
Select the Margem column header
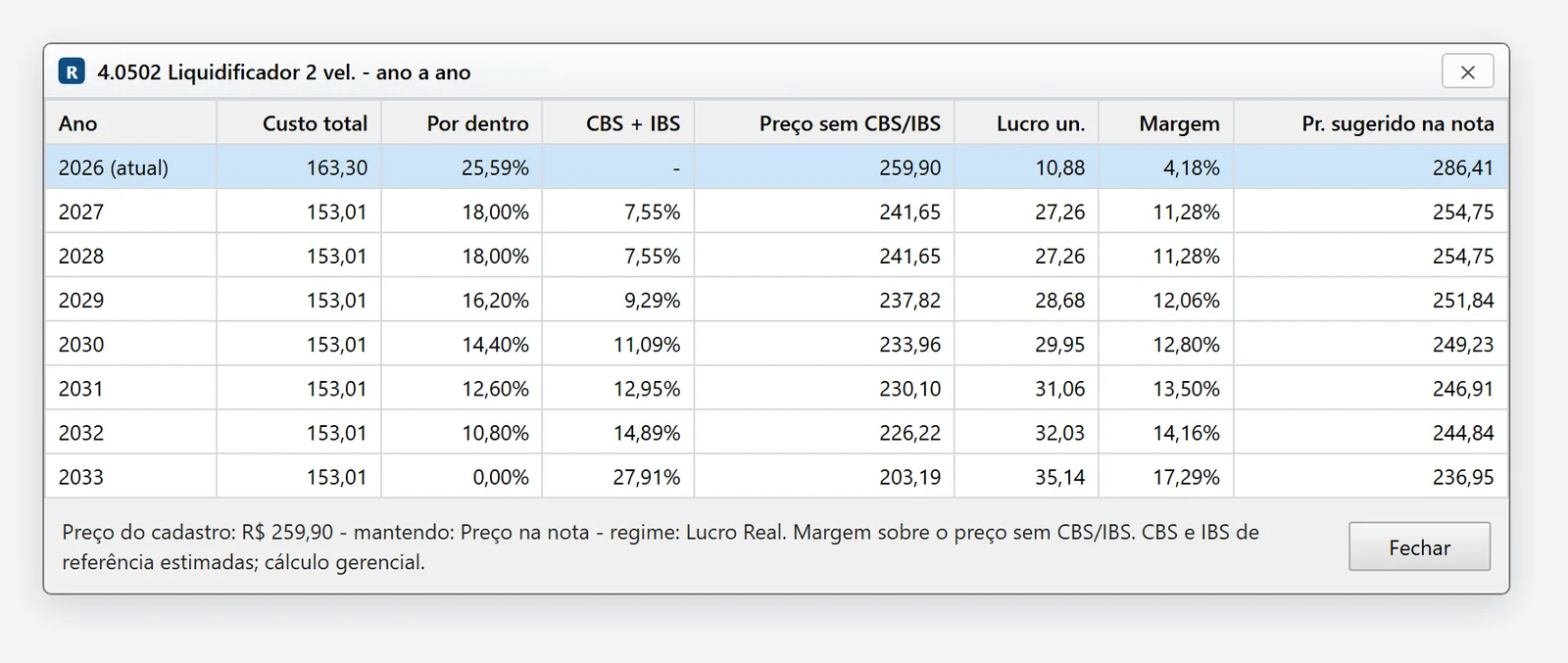(x=1166, y=123)
